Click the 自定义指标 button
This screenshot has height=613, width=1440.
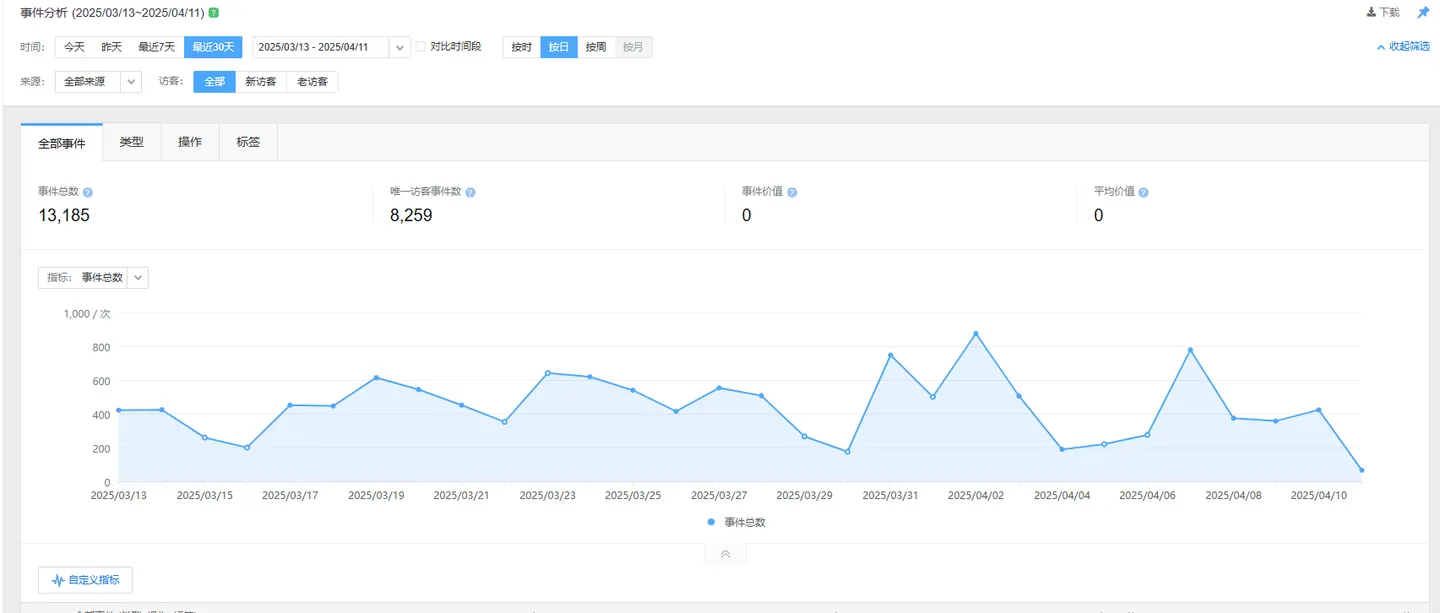tap(85, 580)
